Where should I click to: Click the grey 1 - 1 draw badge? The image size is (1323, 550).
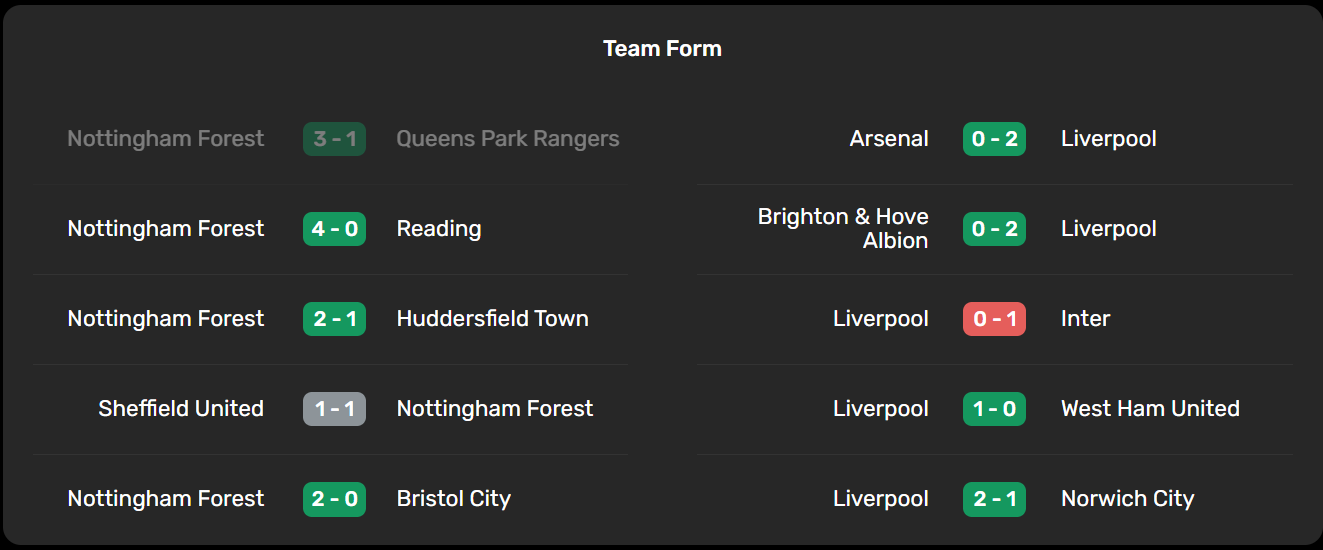tap(334, 409)
